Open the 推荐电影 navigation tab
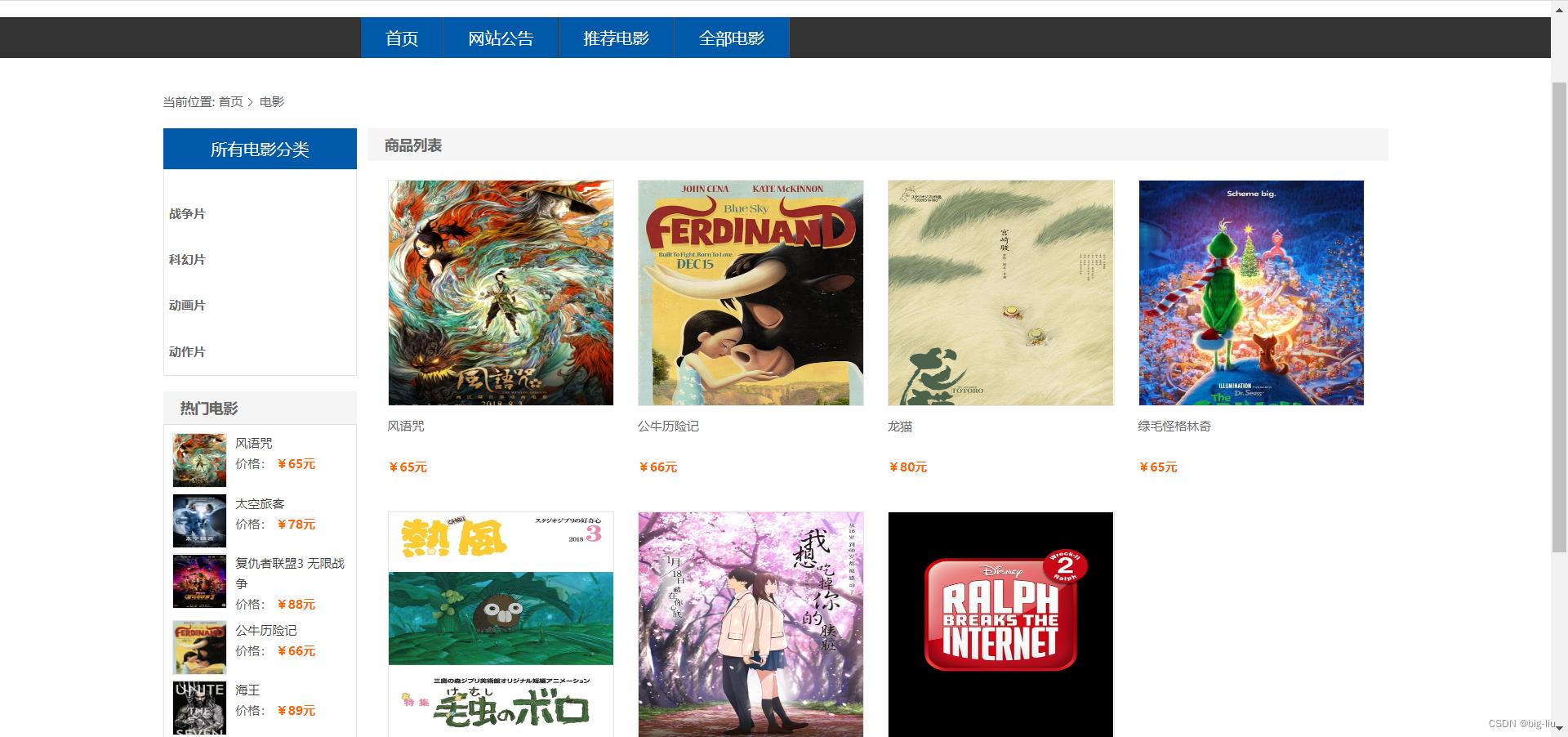Viewport: 1568px width, 737px height. [616, 38]
